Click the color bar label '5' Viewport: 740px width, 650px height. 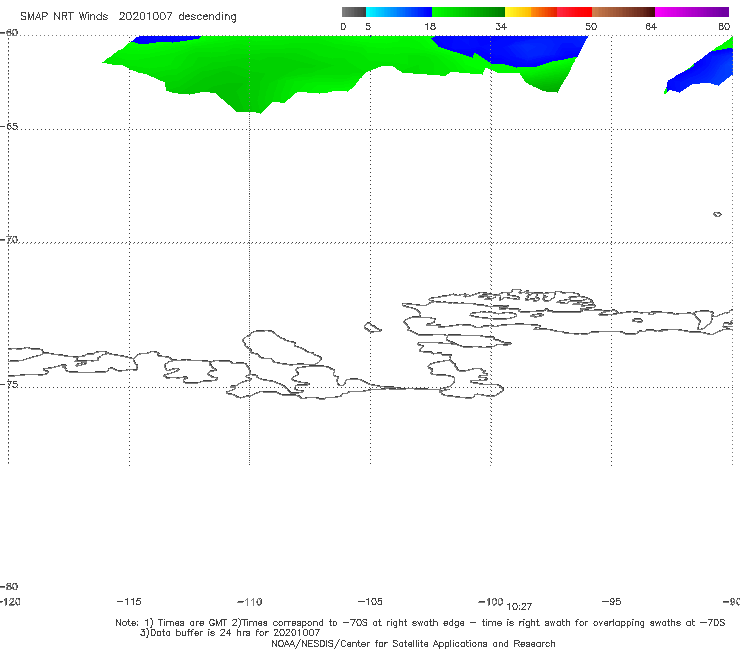(x=368, y=26)
